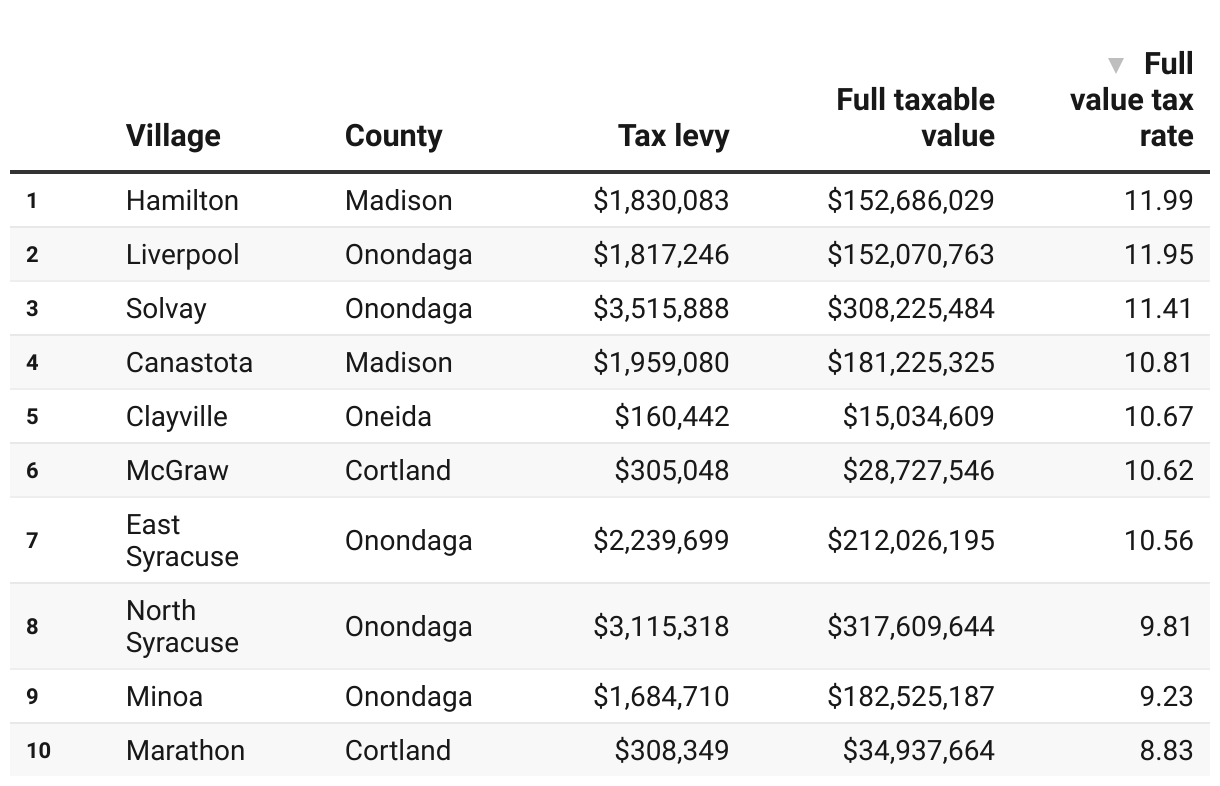Select the Minoa village cell
Screen dimensions: 1220x786
[x=164, y=696]
